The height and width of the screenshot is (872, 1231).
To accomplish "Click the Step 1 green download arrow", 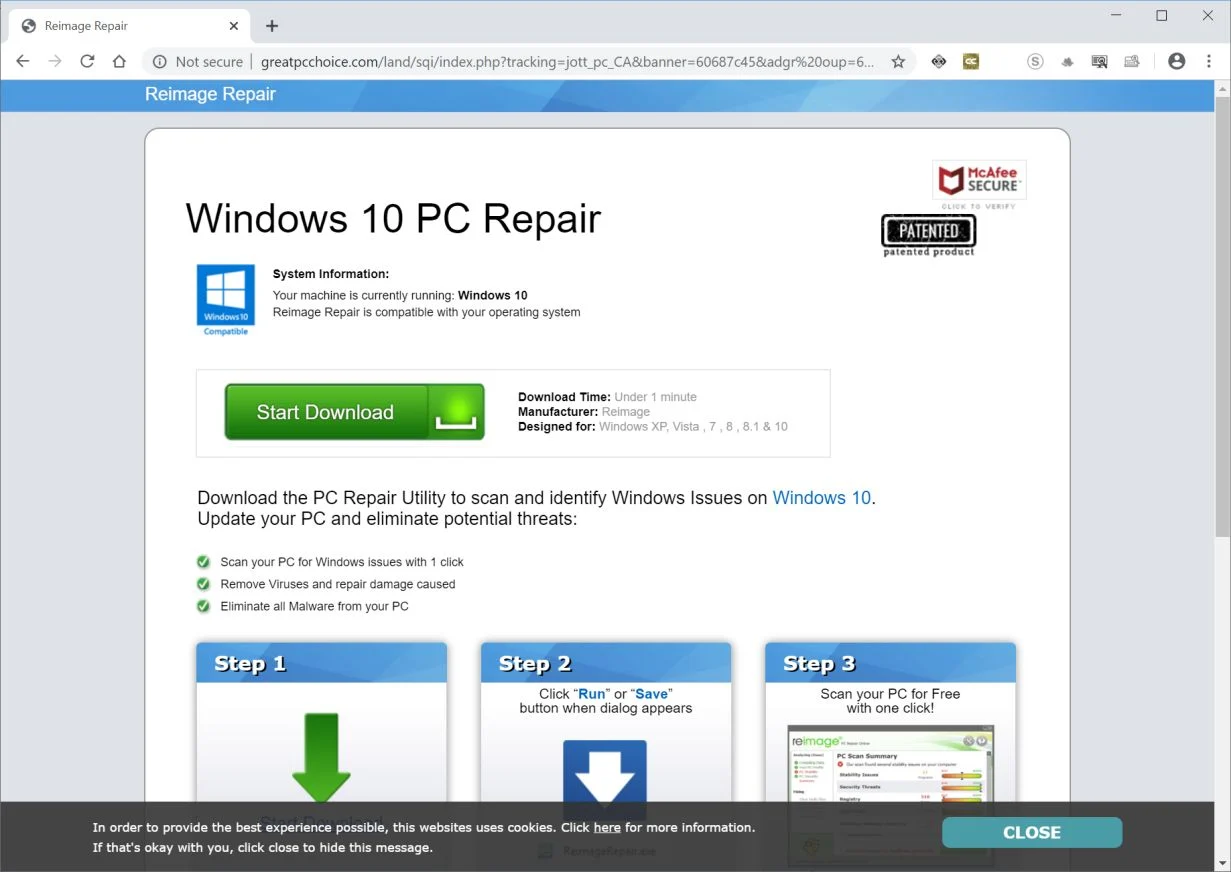I will coord(321,757).
